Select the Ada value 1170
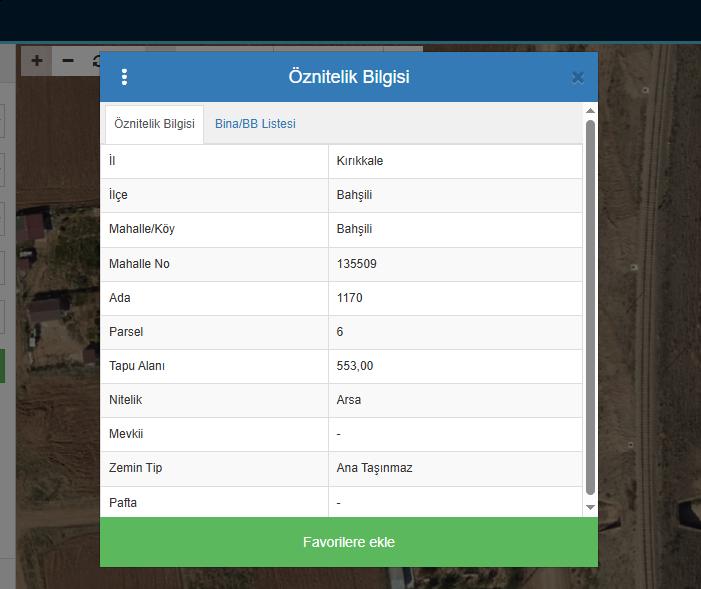701x589 pixels. (x=350, y=298)
